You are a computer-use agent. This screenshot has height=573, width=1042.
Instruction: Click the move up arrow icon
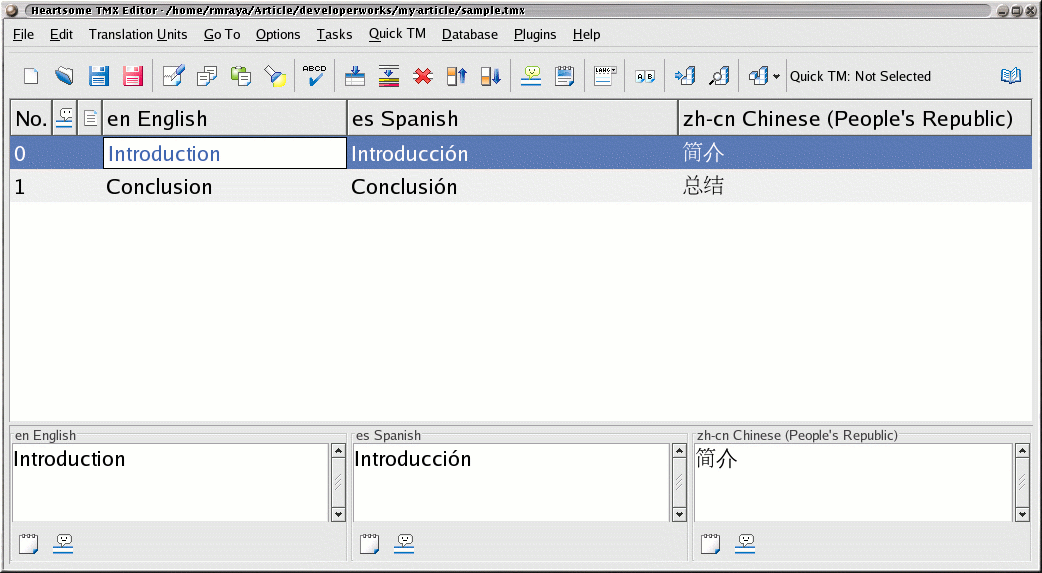[x=457, y=76]
